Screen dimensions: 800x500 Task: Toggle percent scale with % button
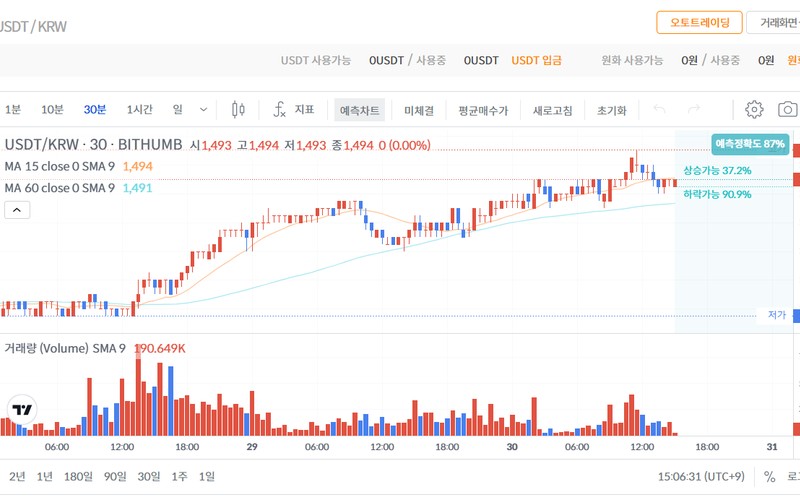click(769, 477)
